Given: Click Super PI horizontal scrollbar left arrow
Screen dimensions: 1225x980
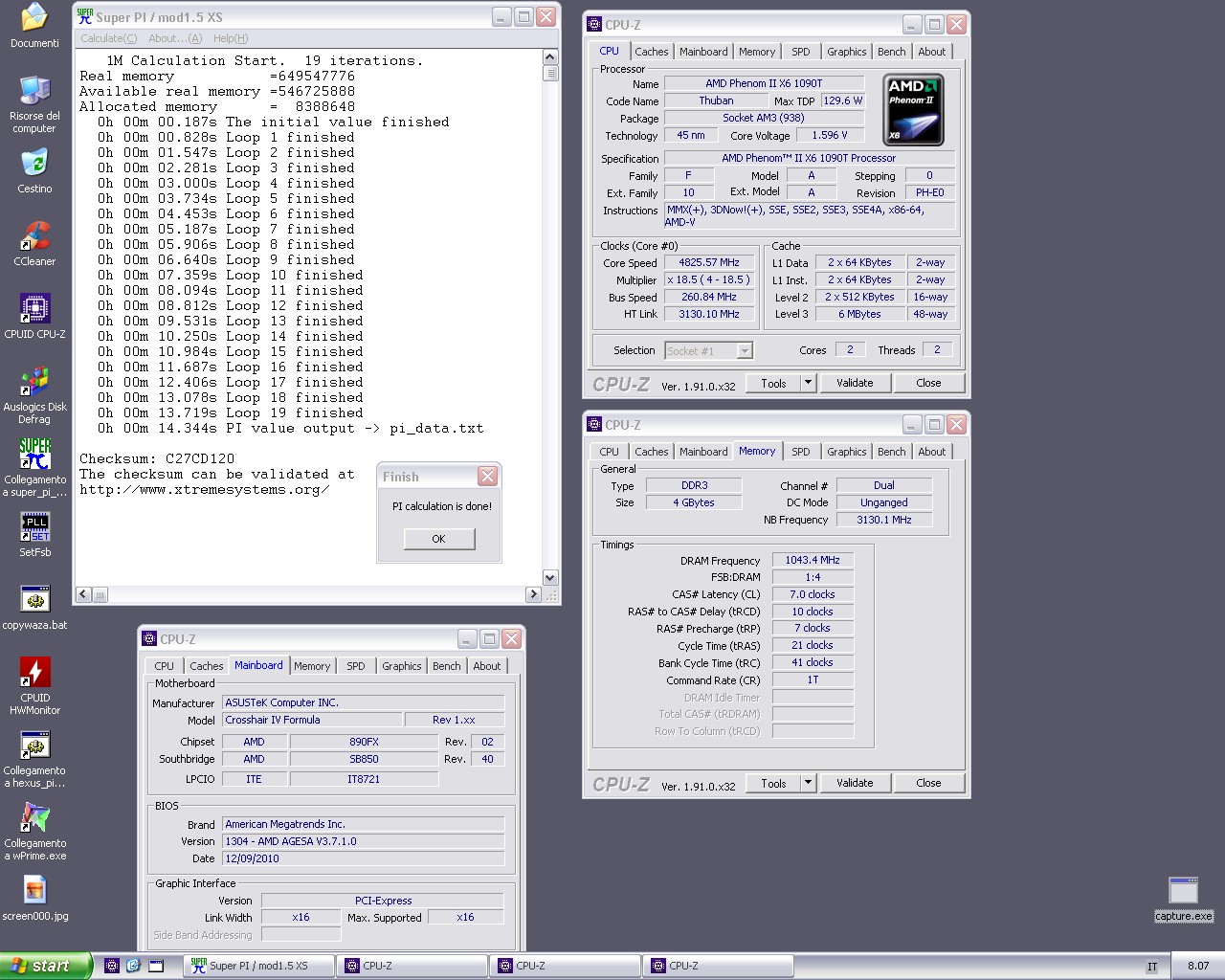Looking at the screenshot, I should tap(83, 594).
